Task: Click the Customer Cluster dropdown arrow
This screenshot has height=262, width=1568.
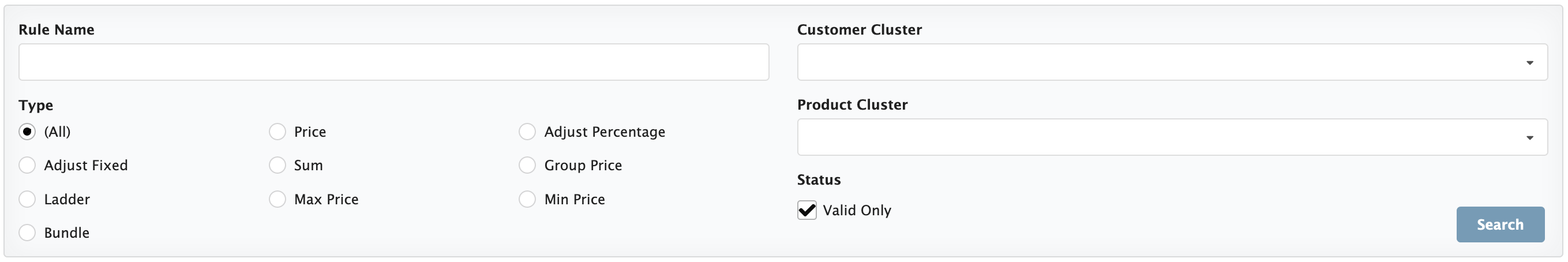Action: pos(1530,63)
